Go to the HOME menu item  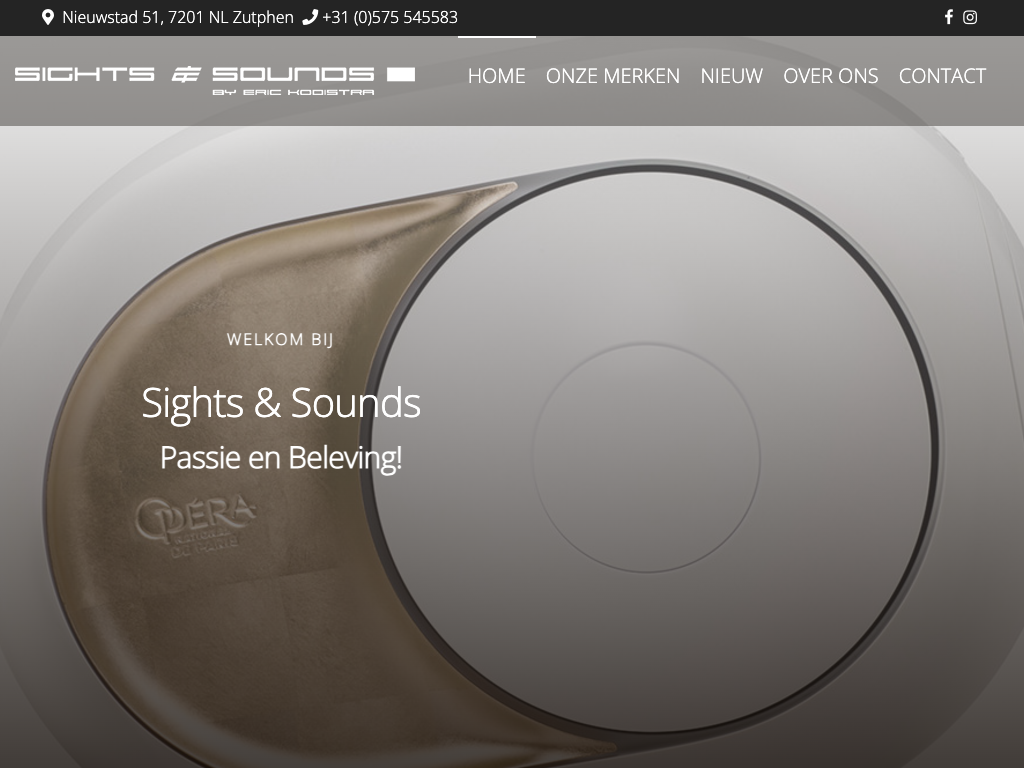(496, 76)
